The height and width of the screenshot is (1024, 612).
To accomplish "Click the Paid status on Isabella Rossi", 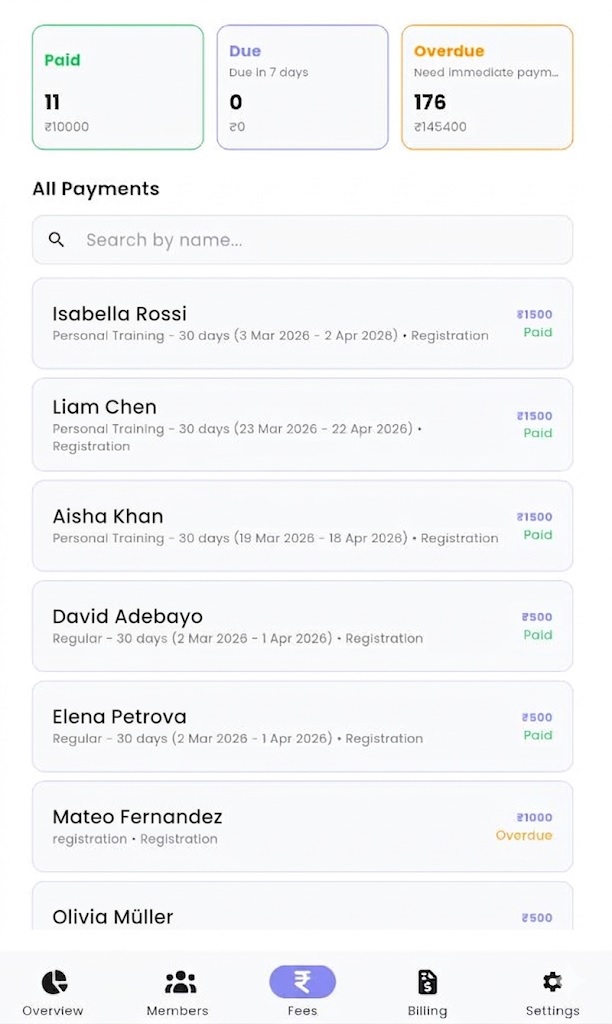I will [537, 333].
